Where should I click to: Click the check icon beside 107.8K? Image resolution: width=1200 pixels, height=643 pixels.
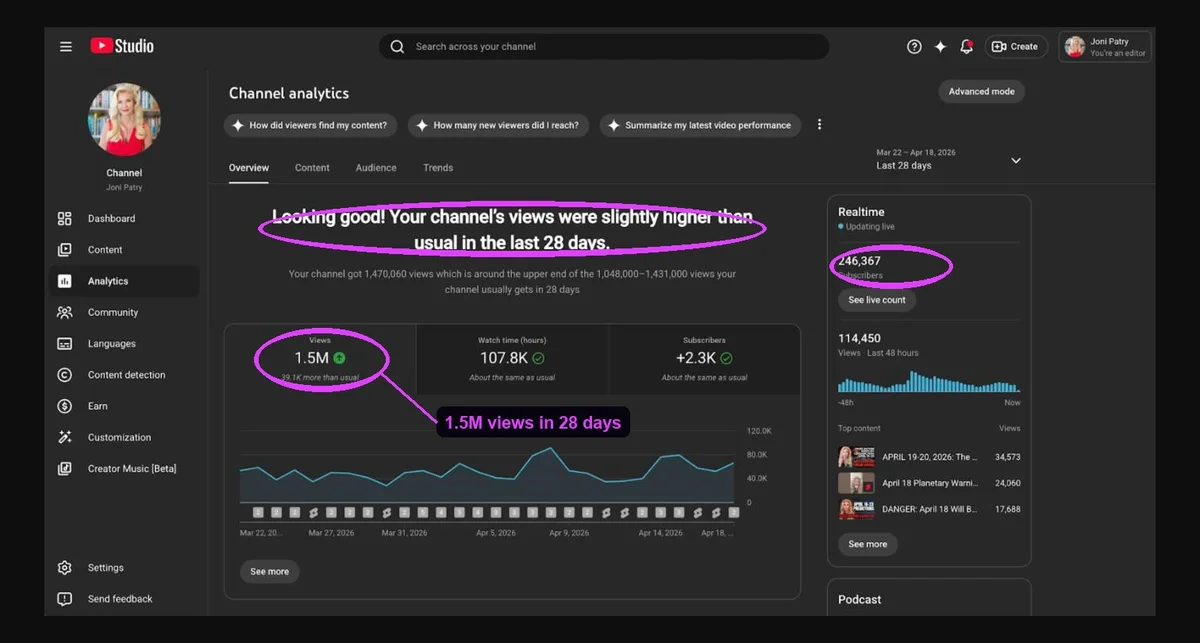click(x=539, y=358)
